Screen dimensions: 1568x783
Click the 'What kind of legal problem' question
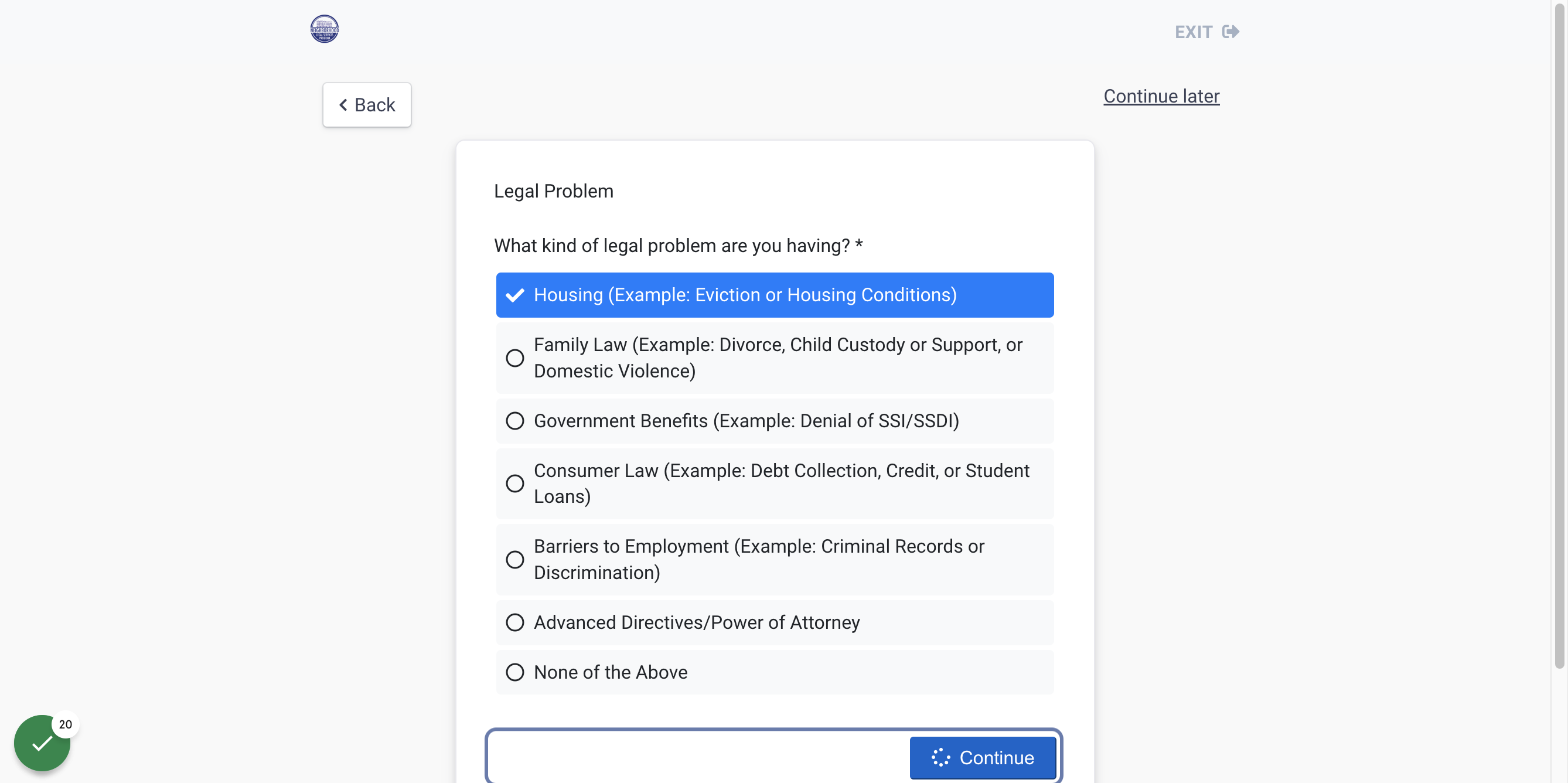(x=678, y=246)
